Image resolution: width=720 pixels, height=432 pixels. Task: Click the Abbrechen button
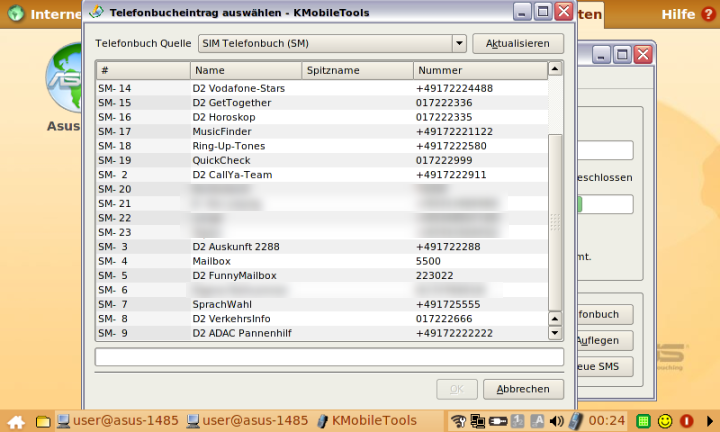pyautogui.click(x=523, y=389)
